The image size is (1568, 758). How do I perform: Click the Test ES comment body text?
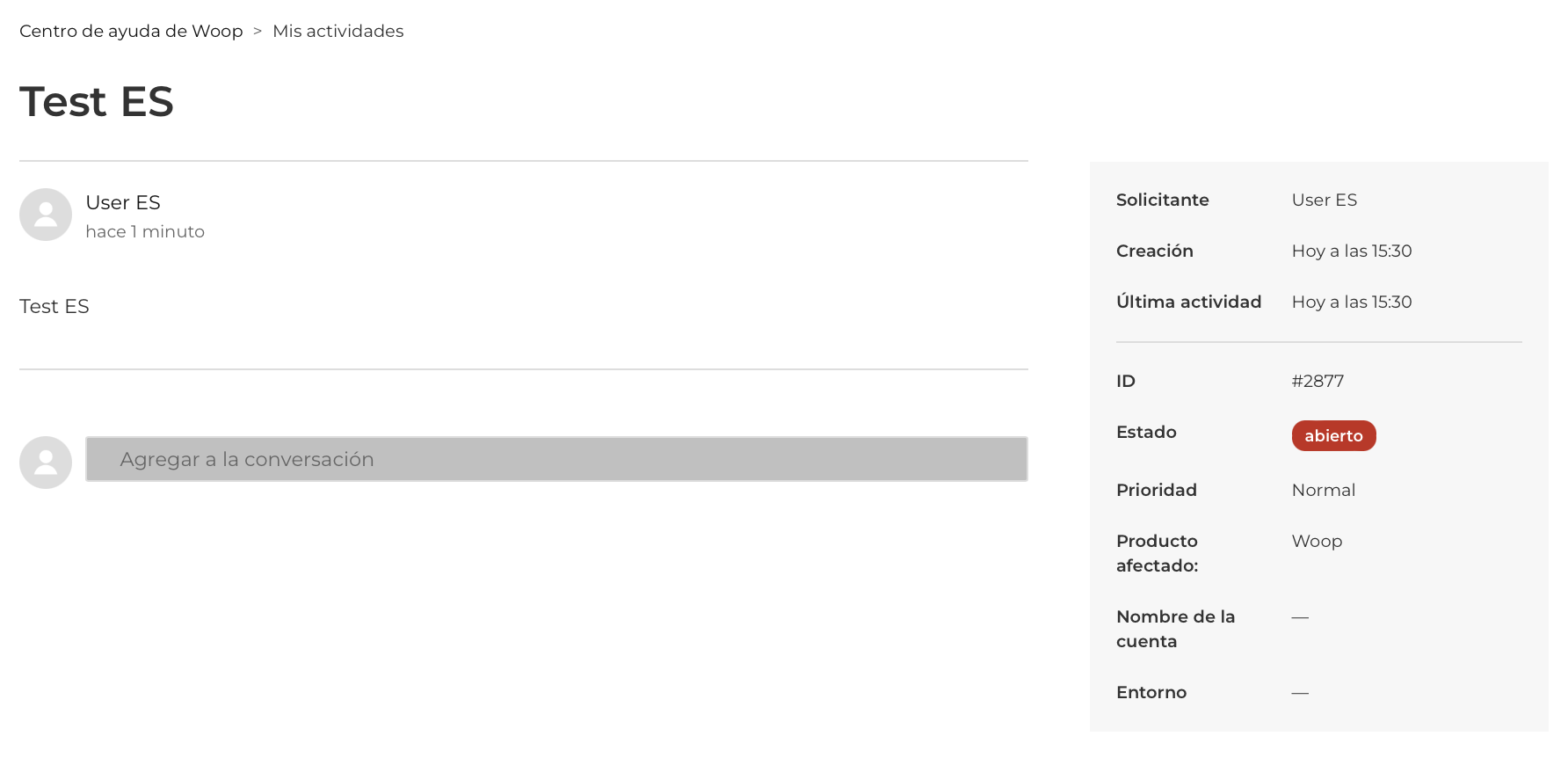tap(54, 307)
